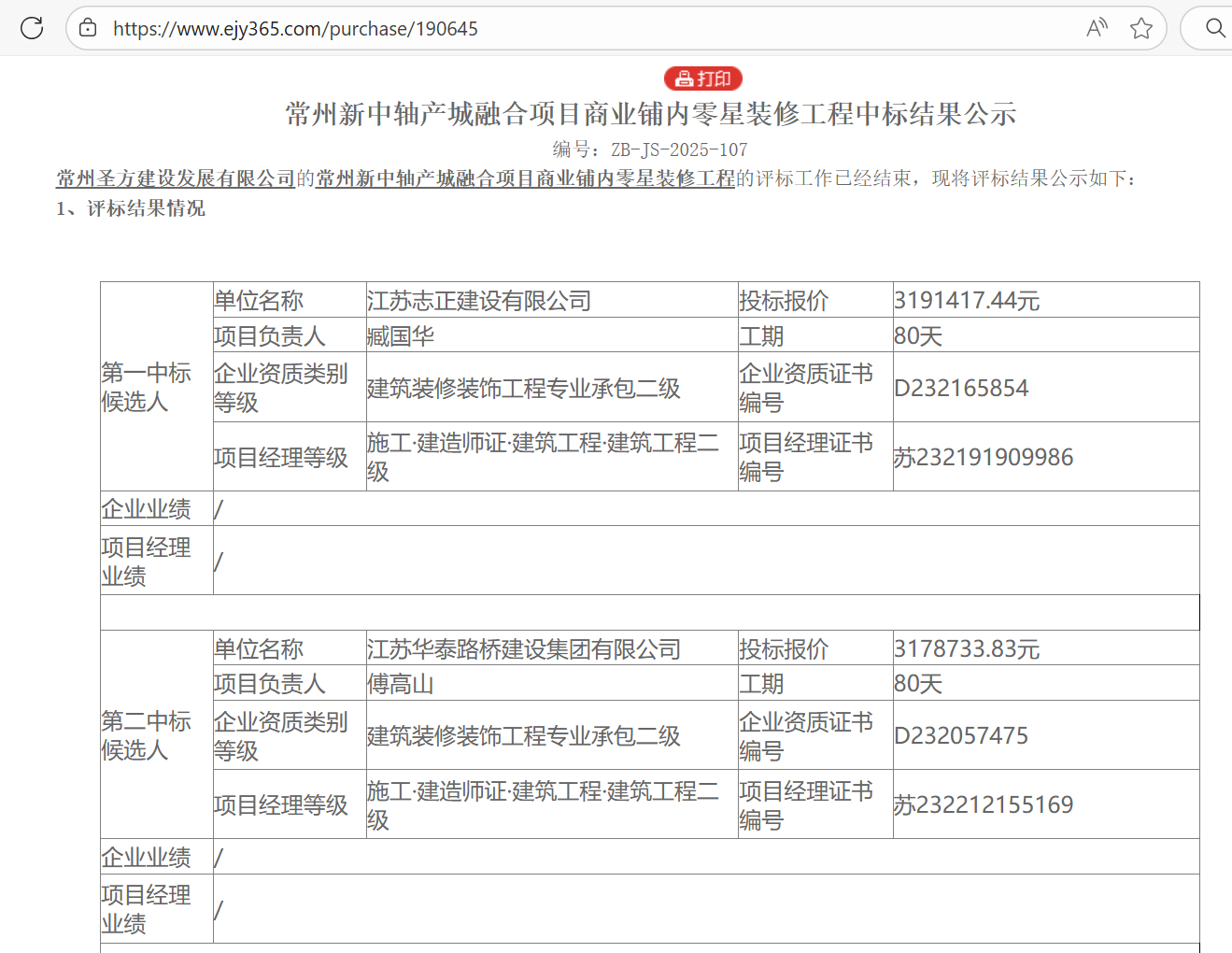Click the 编号 ZB-JS-2025-107 text

point(650,149)
